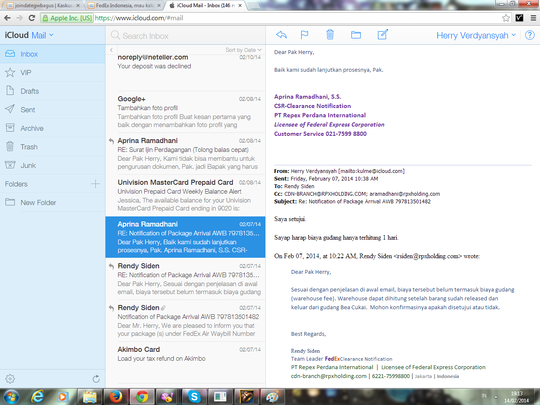Viewport: 540px width, 405px height.
Task: Open the VIP mailbox
Action: click(53, 73)
